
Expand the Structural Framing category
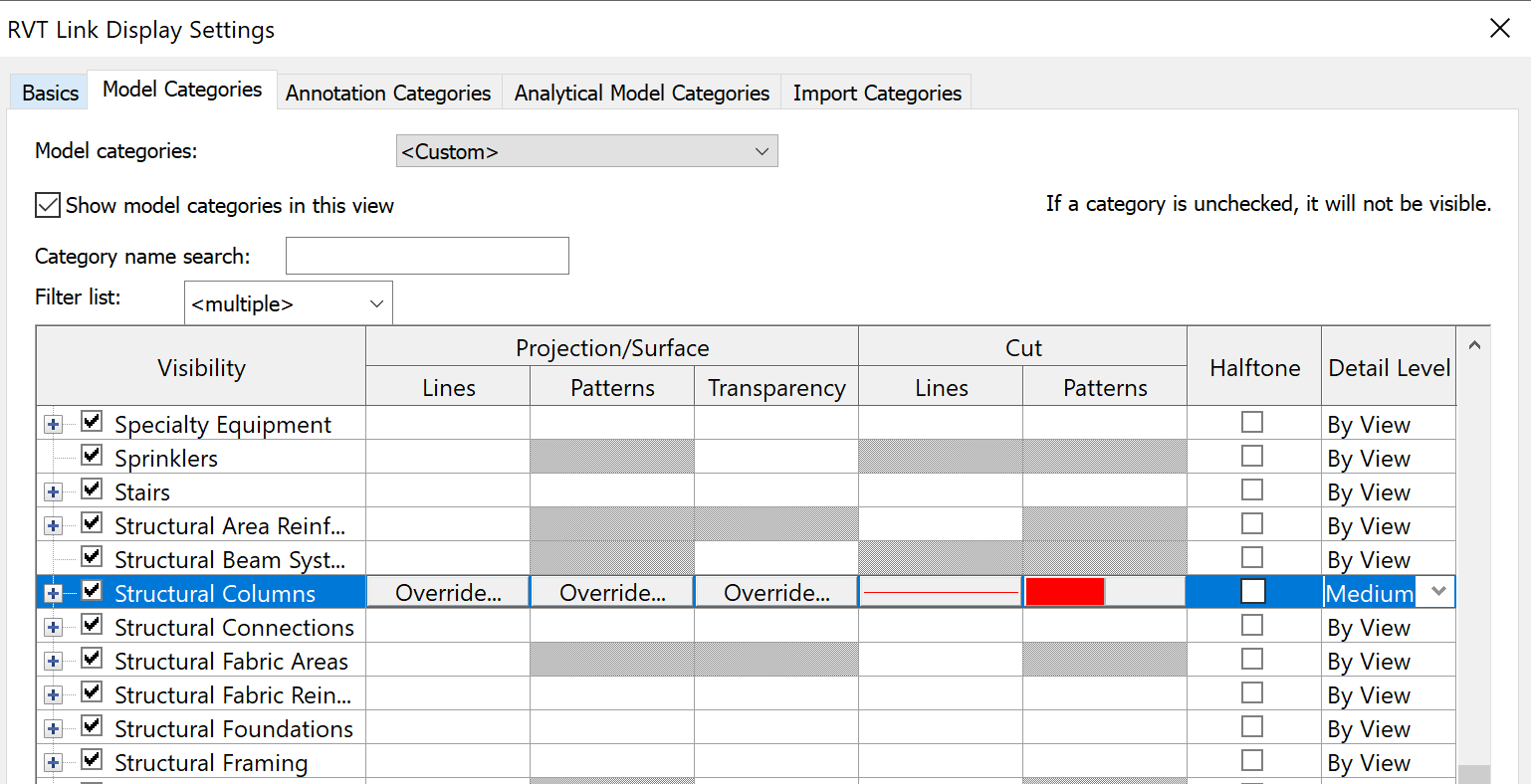coord(53,763)
